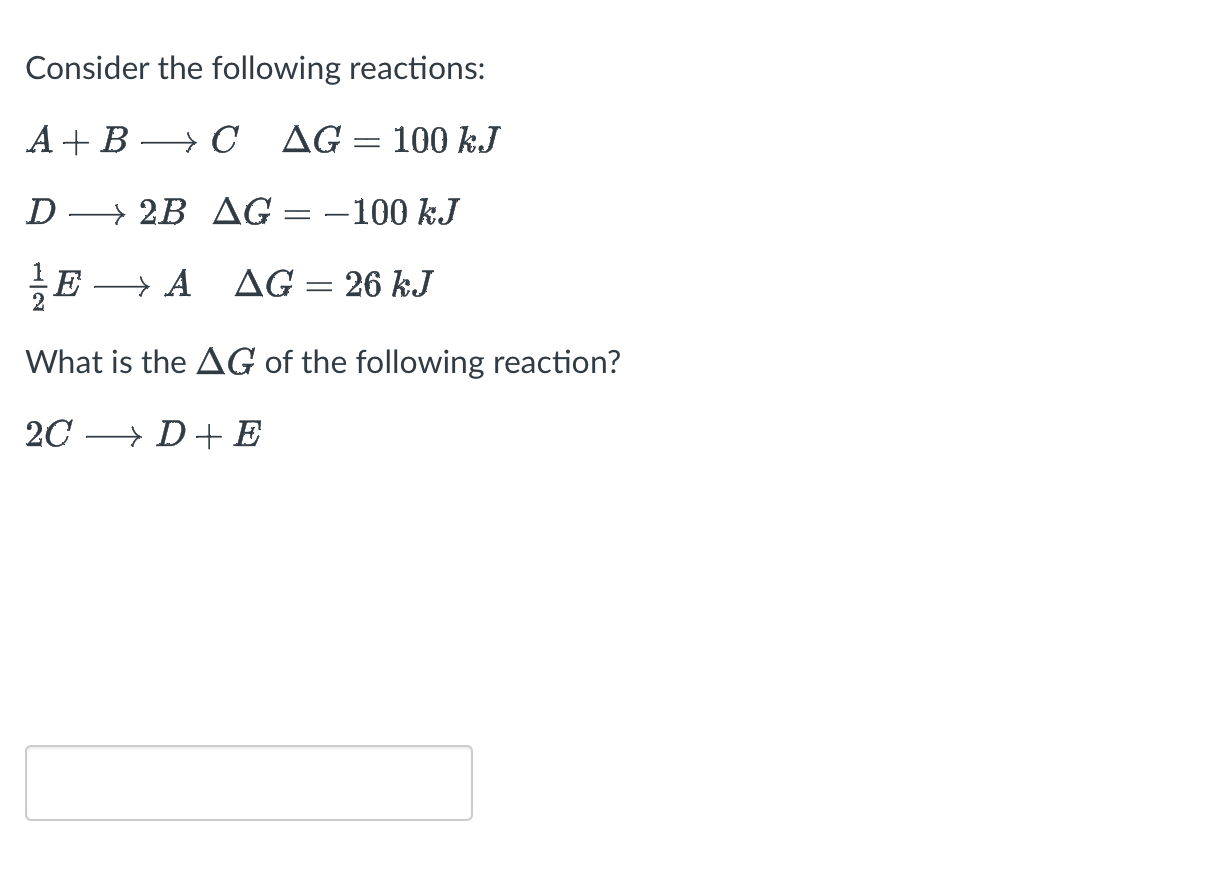Click the ΔG = 26 kJ value
Image resolution: width=1228 pixels, height=869 pixels.
coord(333,283)
